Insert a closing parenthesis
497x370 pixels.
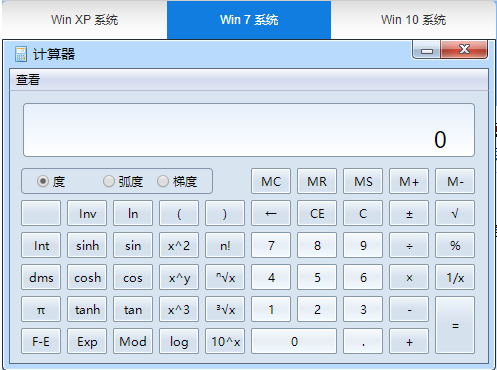pyautogui.click(x=225, y=213)
